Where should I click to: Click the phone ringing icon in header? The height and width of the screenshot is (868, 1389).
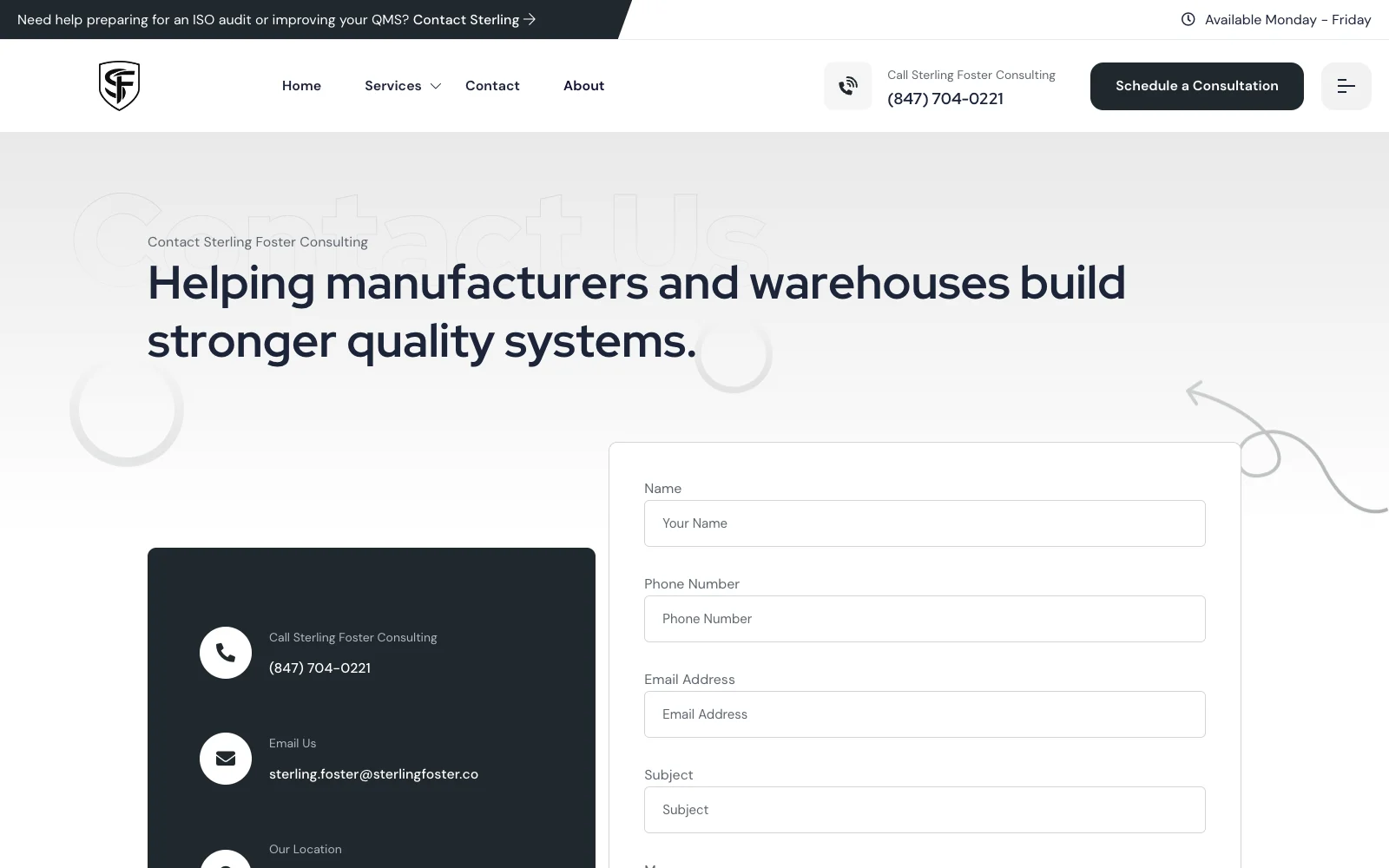click(848, 86)
